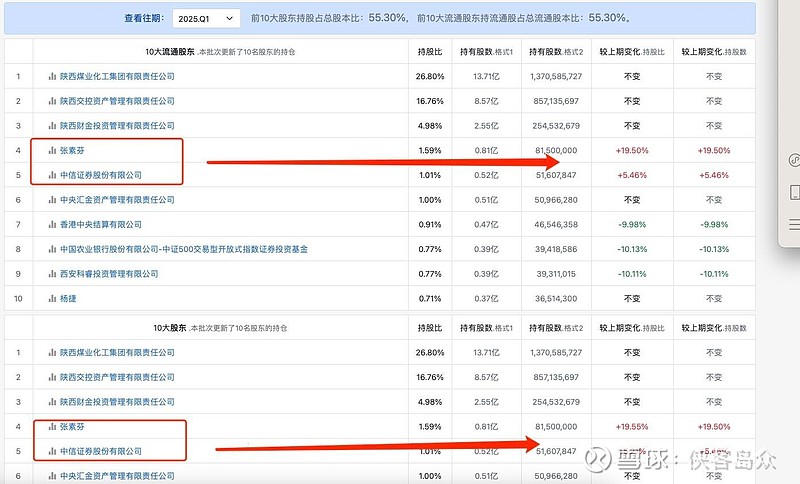Click chart icon beside 中信证券股份有限公司 in 10大流通股东 table

pyautogui.click(x=52, y=175)
